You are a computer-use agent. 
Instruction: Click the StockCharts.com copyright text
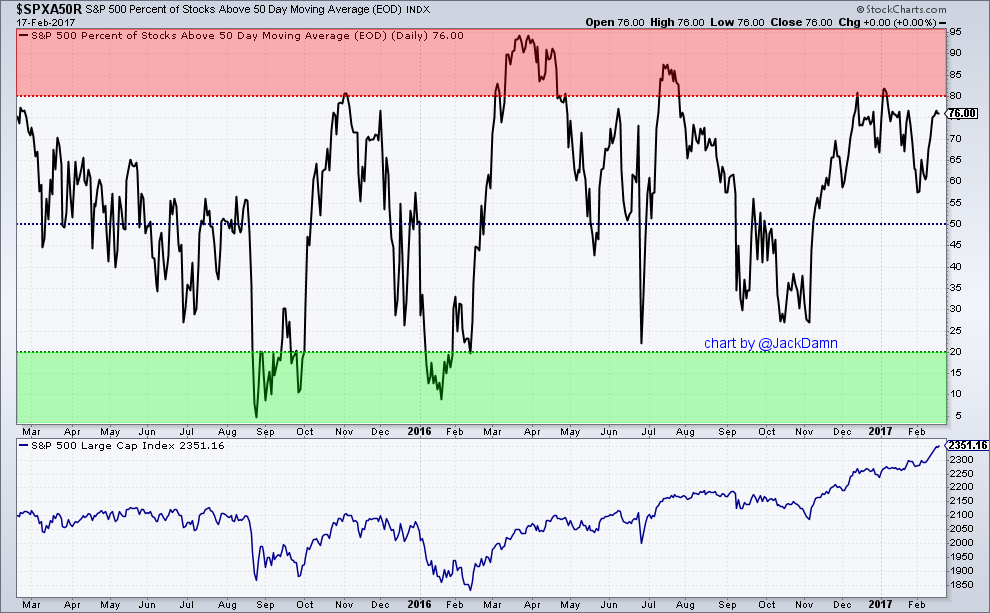click(x=901, y=9)
